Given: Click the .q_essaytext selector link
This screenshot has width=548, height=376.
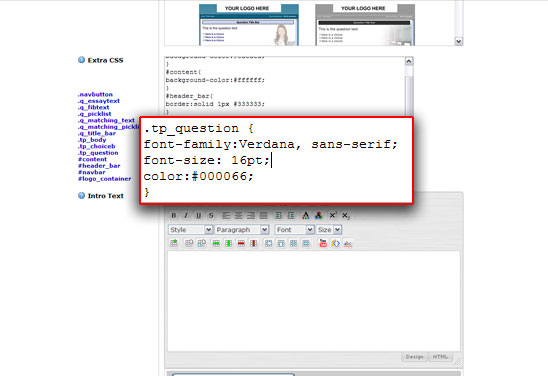Looking at the screenshot, I should (99, 101).
